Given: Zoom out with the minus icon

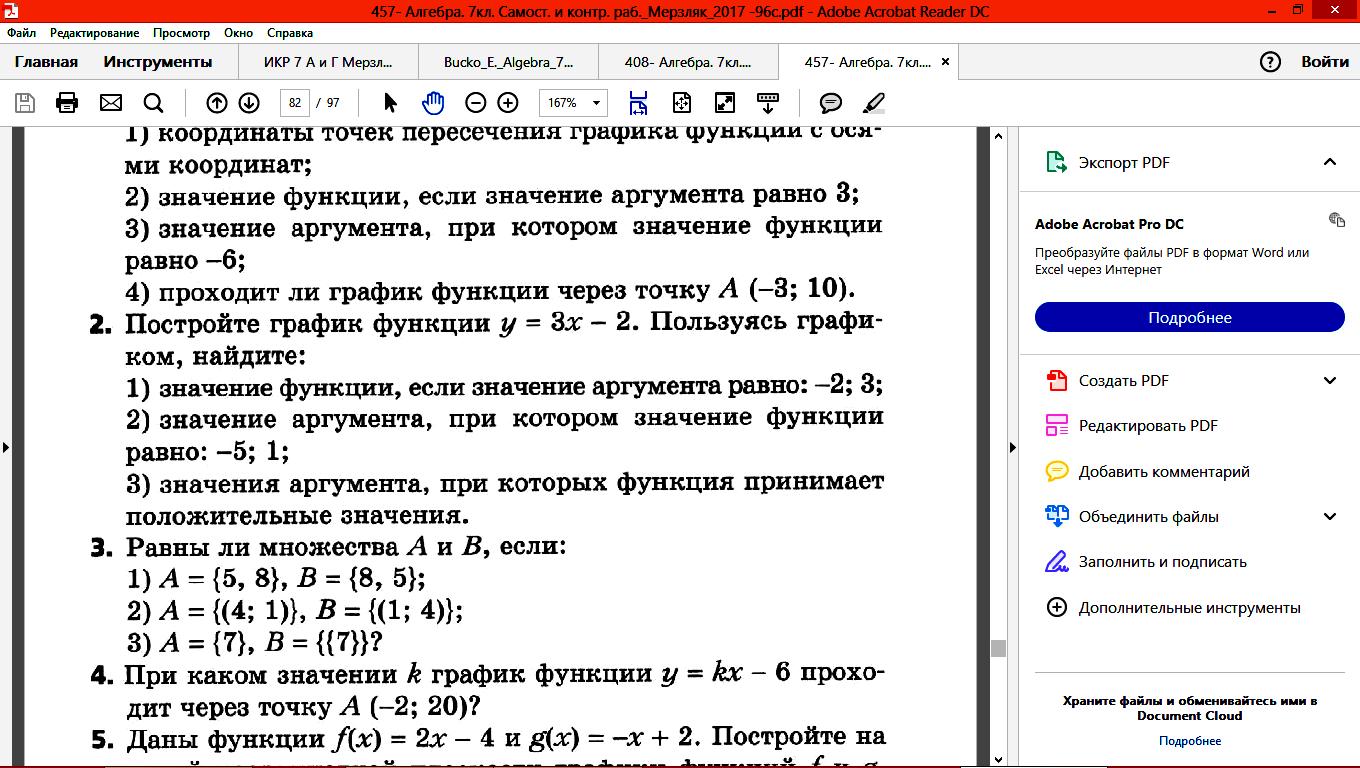Looking at the screenshot, I should (x=476, y=103).
